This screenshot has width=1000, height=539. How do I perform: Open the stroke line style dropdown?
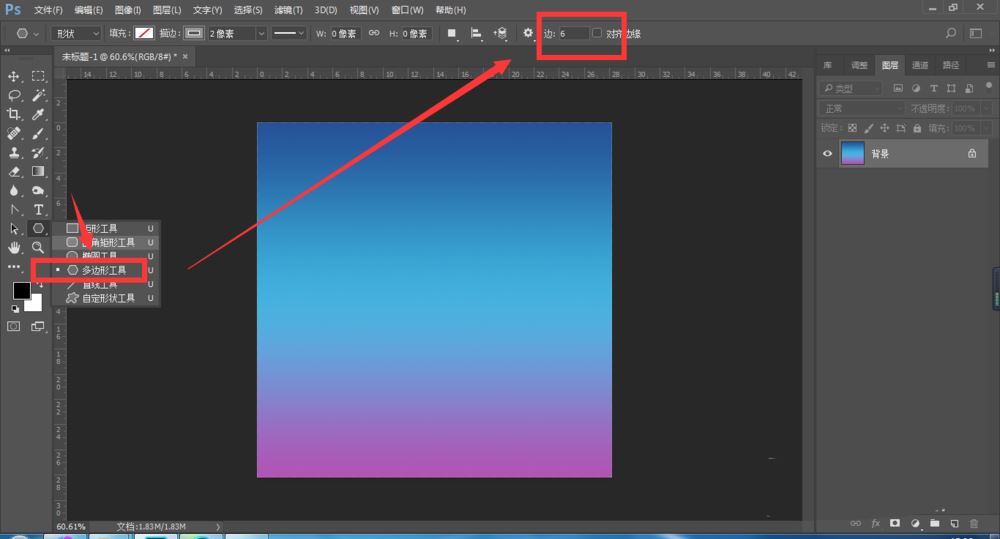[288, 33]
